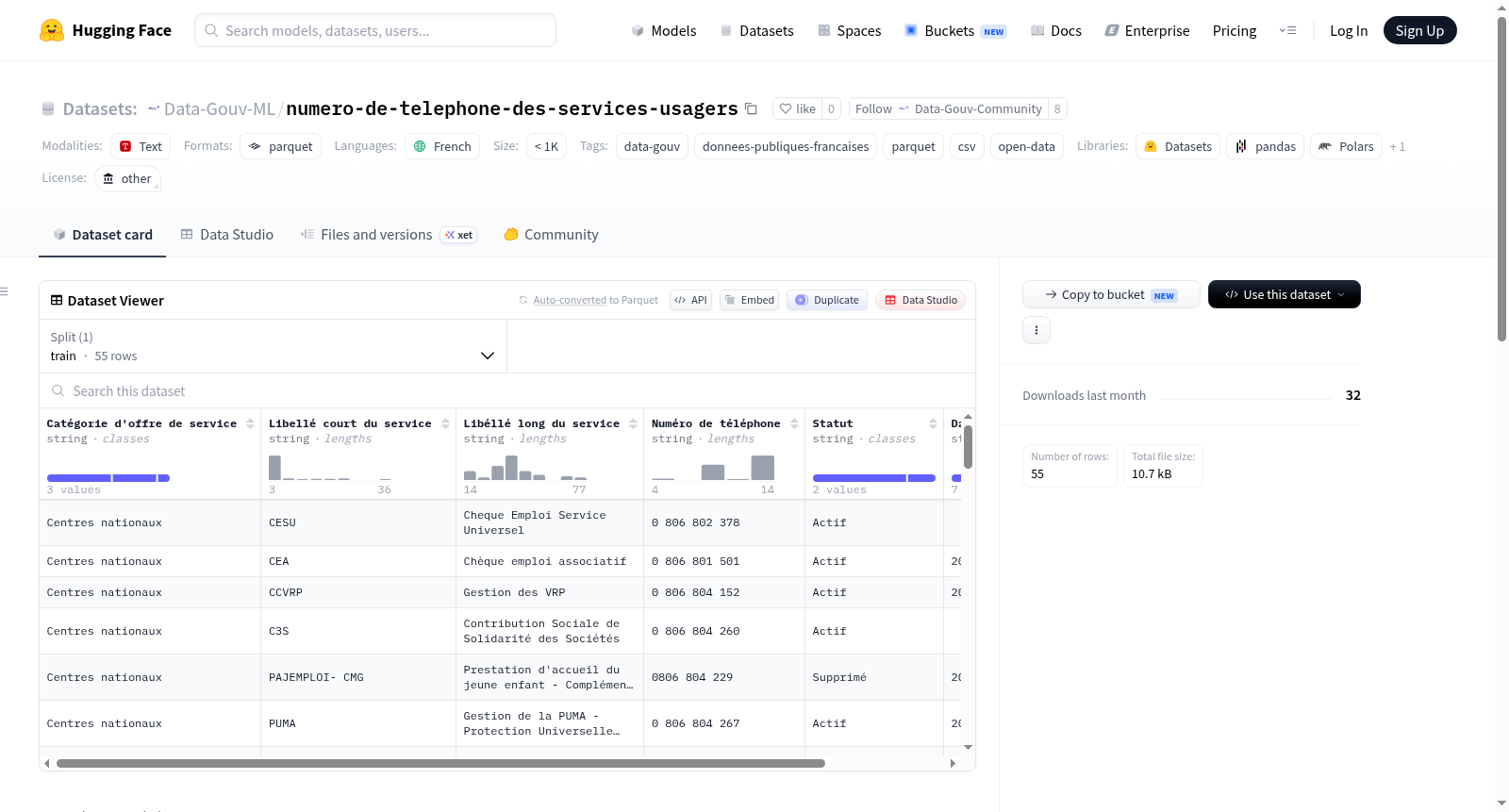Click the Hugging Face logo icon
The height and width of the screenshot is (812, 1509).
52,30
